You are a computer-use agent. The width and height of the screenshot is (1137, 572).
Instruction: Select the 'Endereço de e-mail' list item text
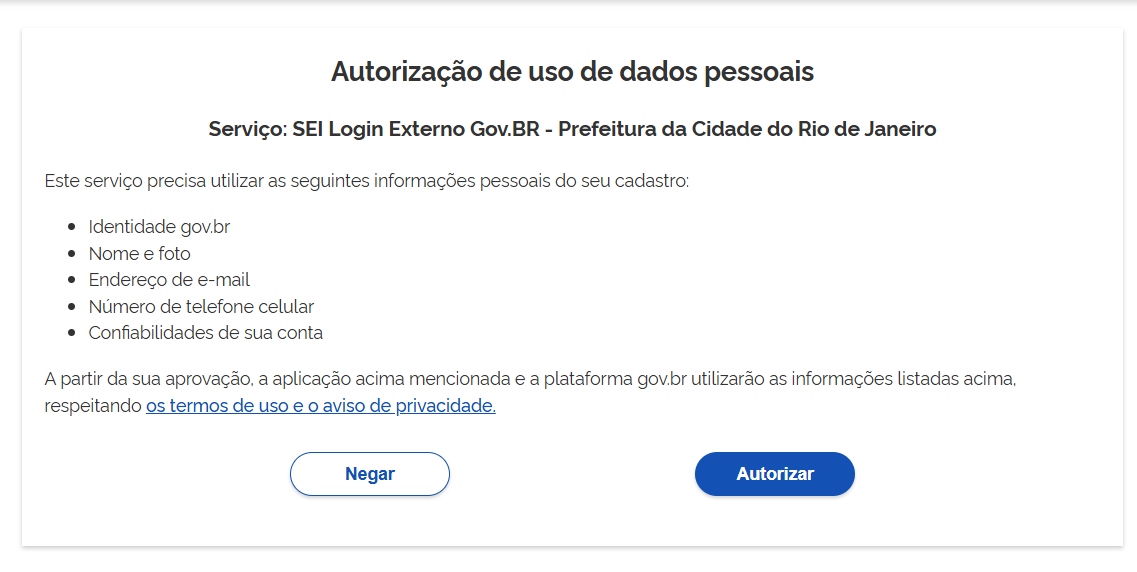click(x=169, y=280)
